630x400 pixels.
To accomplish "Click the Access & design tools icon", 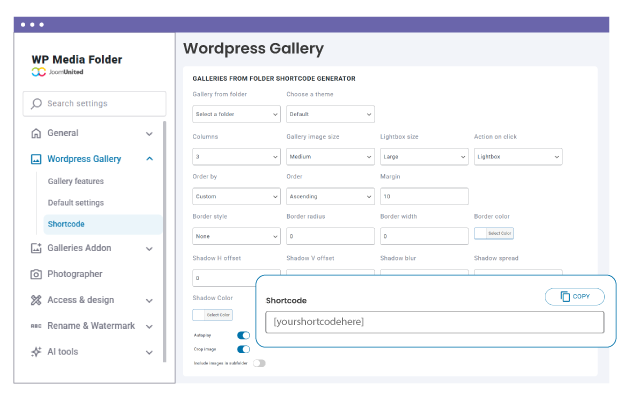I will [x=36, y=300].
